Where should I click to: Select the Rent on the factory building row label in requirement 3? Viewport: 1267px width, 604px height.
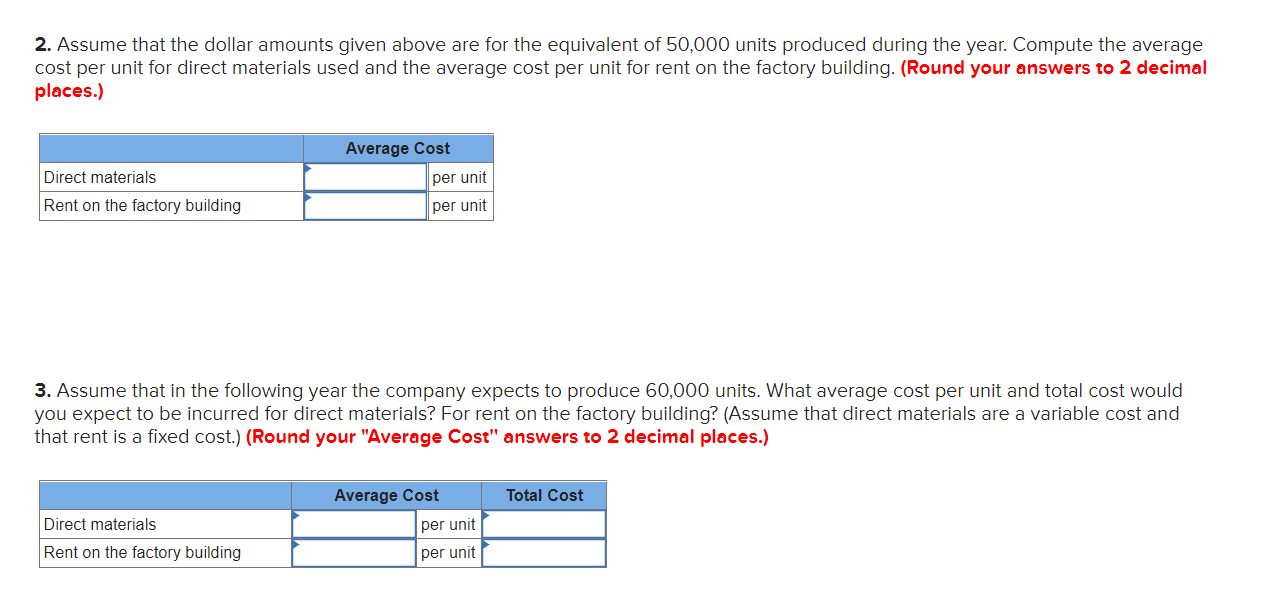tap(139, 552)
